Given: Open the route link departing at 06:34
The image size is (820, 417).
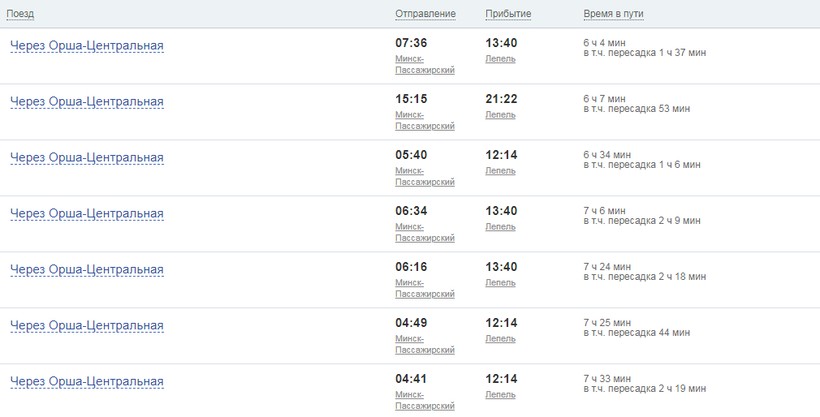Looking at the screenshot, I should 86,214.
